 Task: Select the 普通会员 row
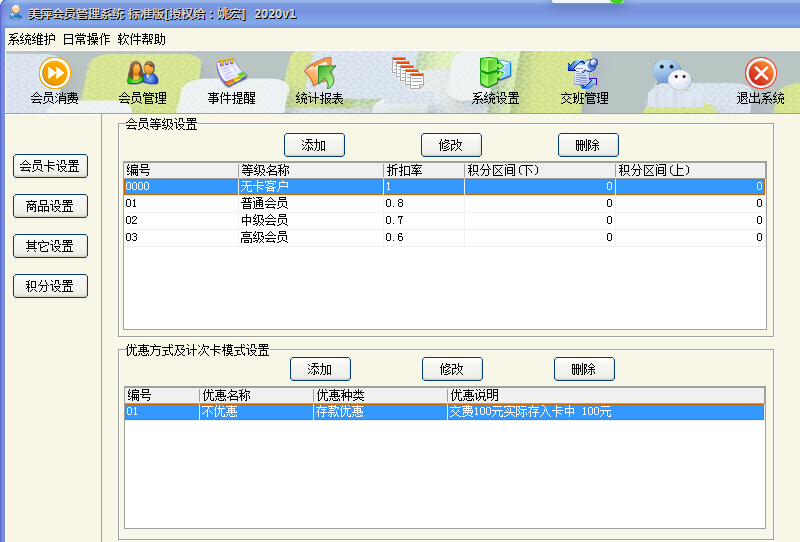[x=444, y=204]
